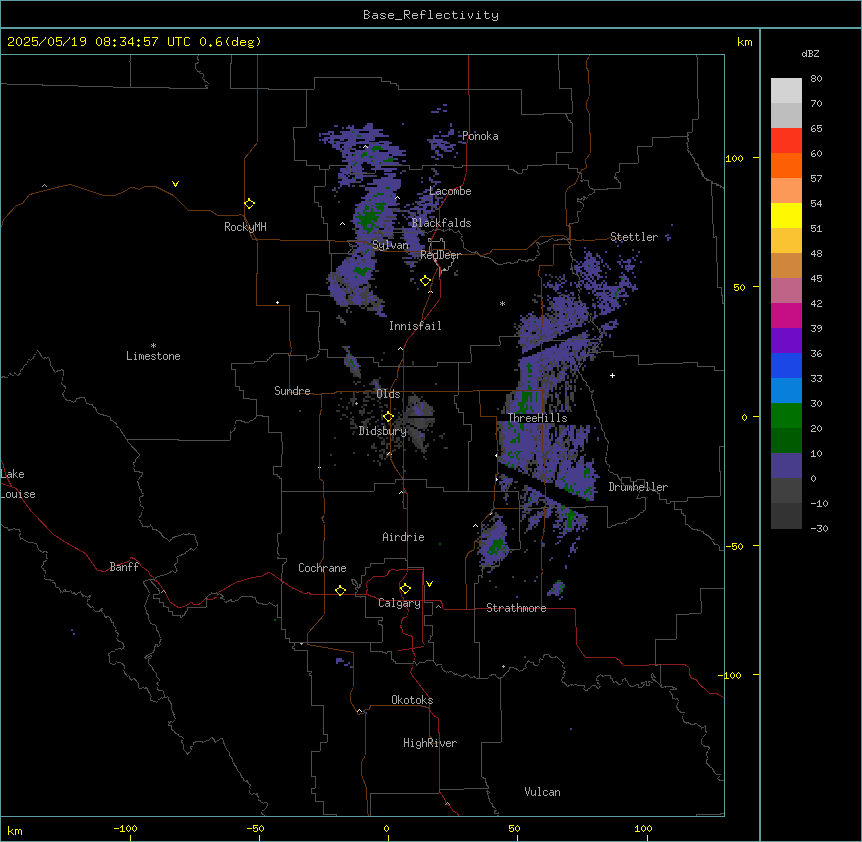
Task: Click the yellow marker west of Calgary
Action: [340, 590]
